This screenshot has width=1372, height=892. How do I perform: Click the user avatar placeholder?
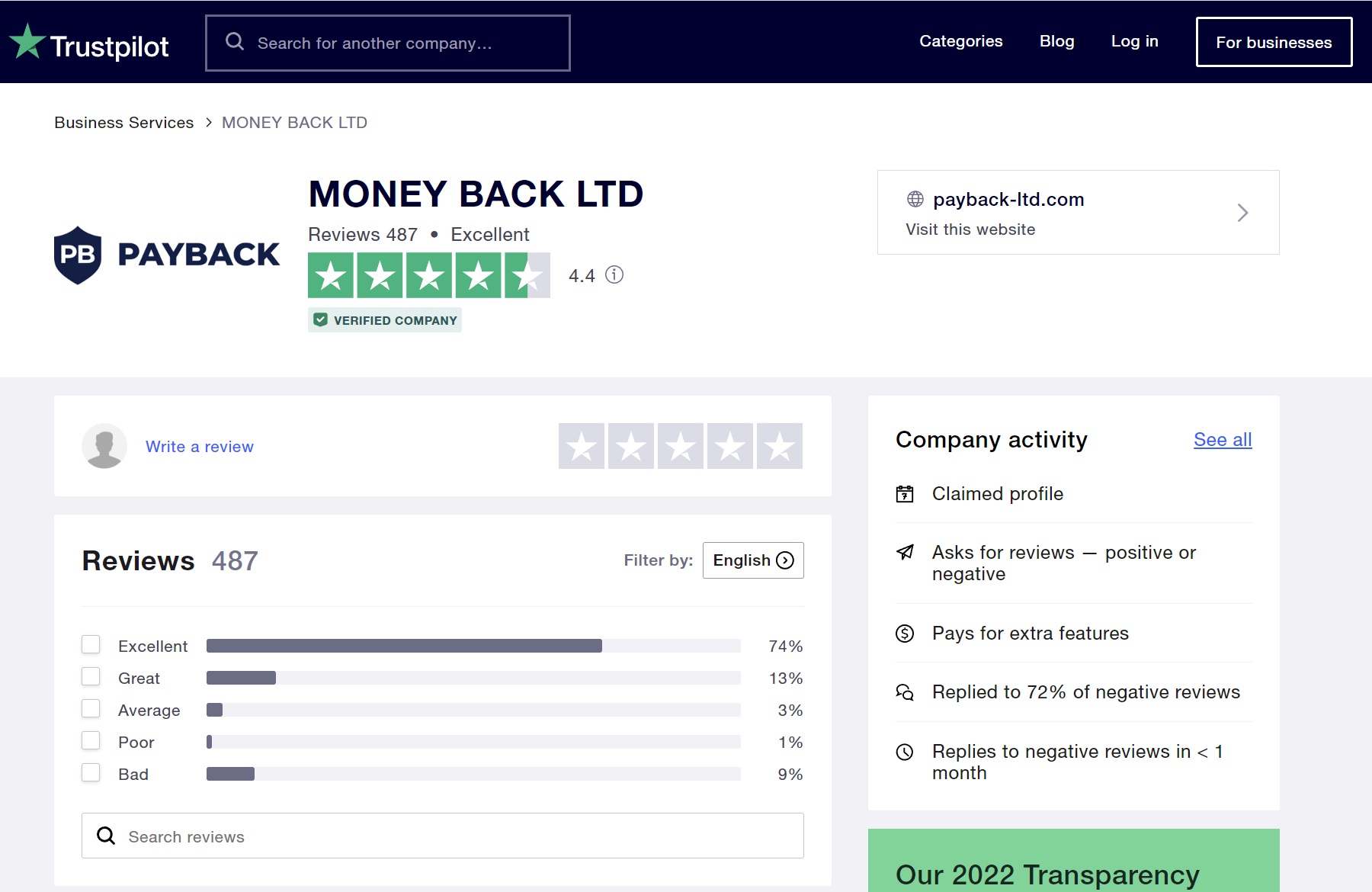[104, 446]
